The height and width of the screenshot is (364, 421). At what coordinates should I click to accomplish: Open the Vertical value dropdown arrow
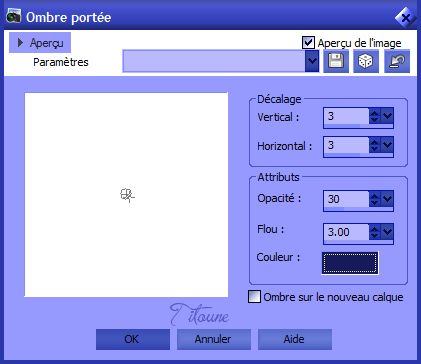[387, 116]
